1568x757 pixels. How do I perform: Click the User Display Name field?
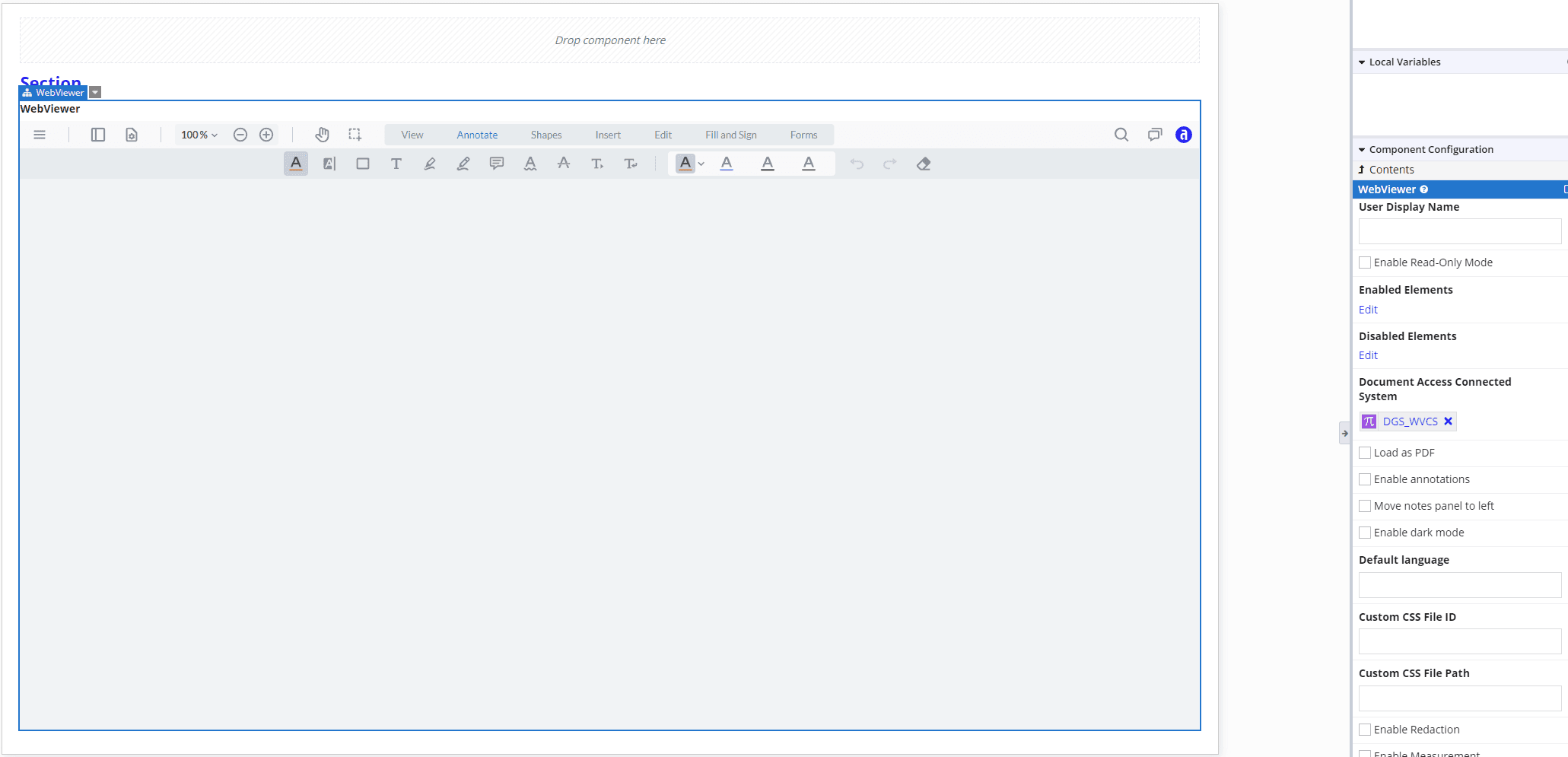[x=1459, y=231]
